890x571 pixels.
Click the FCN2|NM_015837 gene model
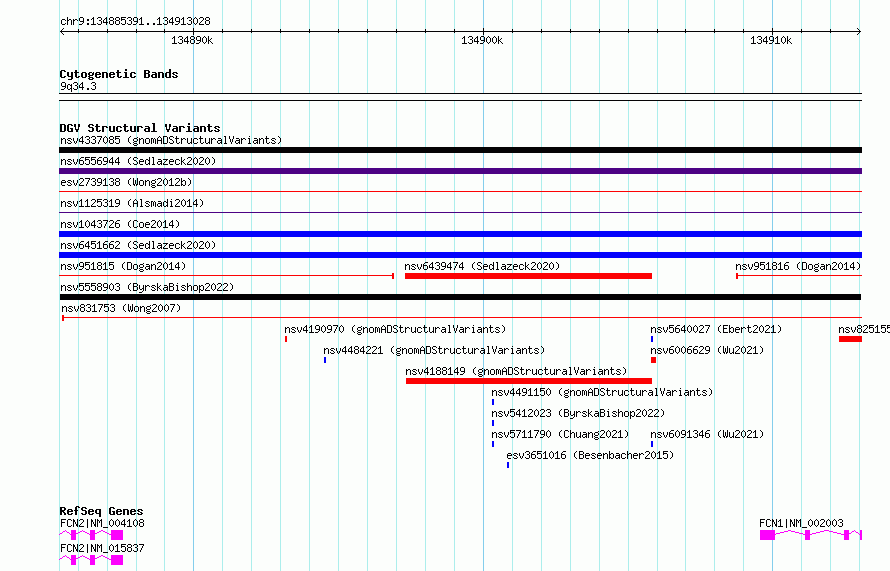pyautogui.click(x=91, y=560)
